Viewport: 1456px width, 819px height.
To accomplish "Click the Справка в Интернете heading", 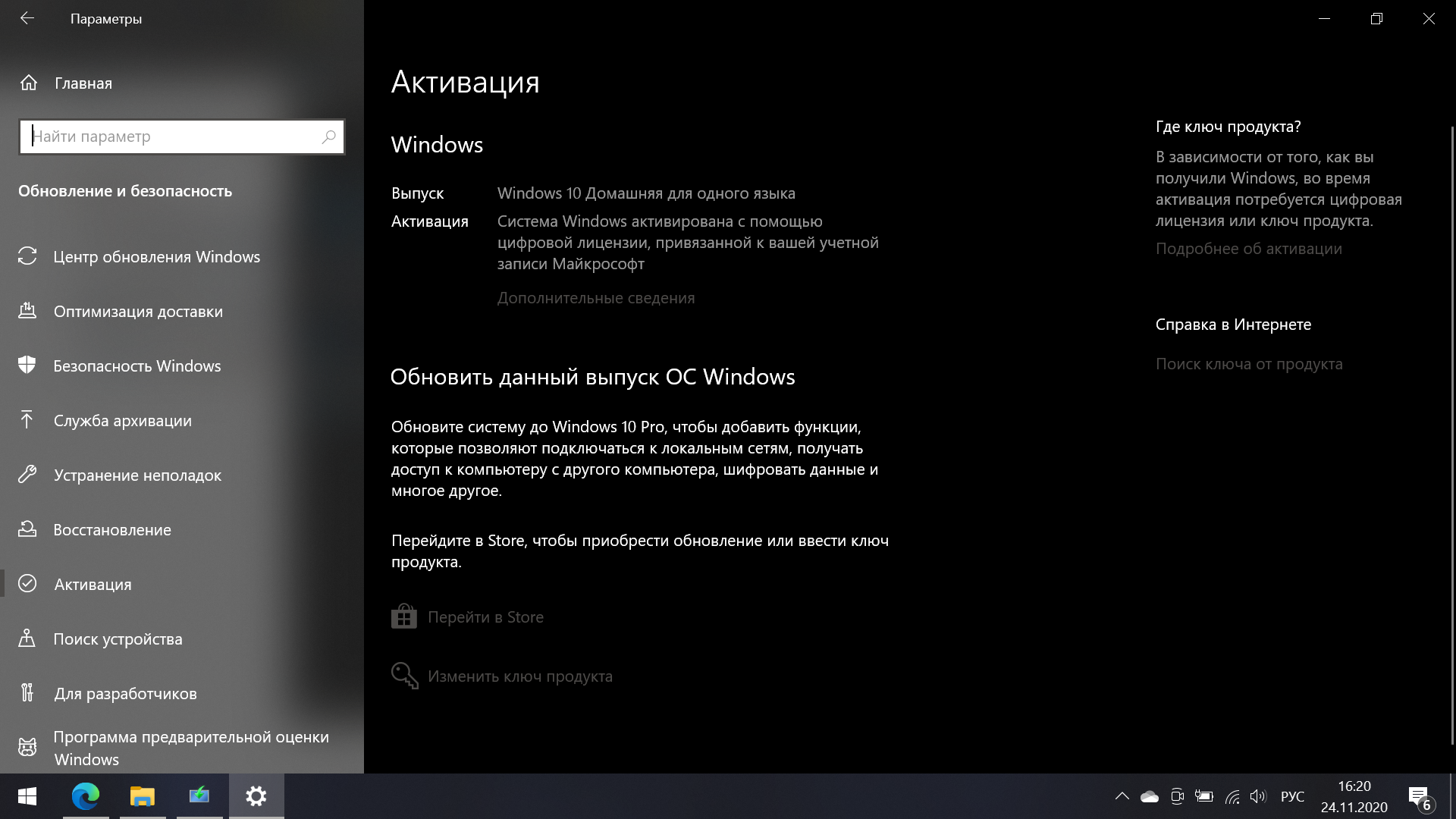I will 1233,325.
